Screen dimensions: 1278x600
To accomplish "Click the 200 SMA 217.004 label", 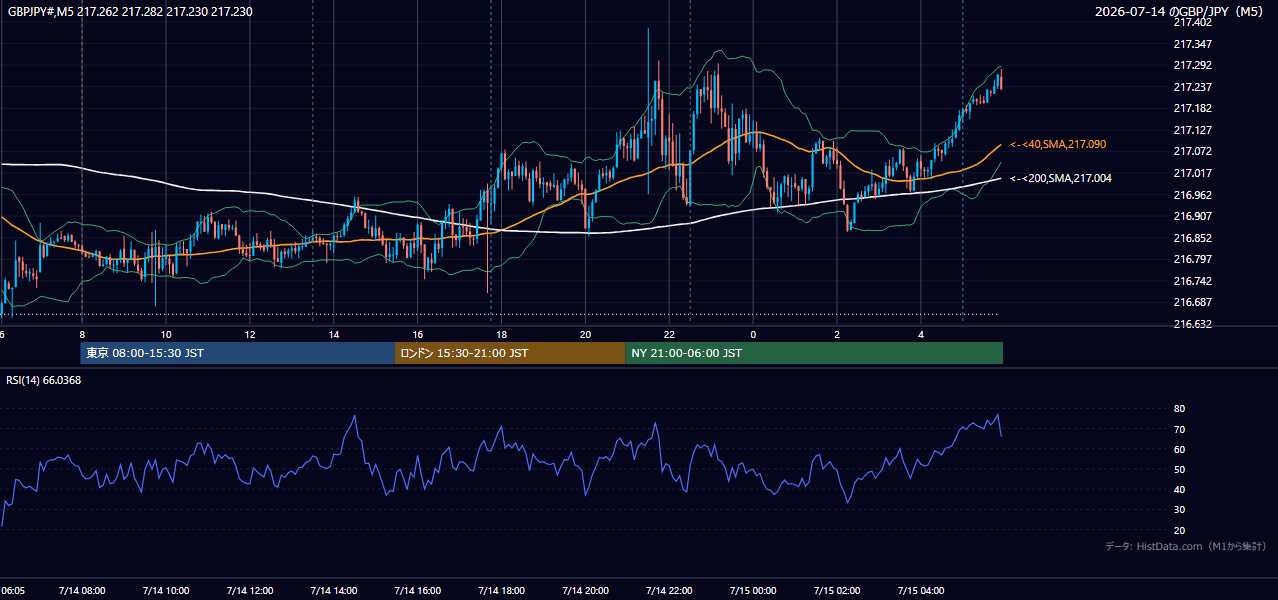I will [x=1060, y=178].
